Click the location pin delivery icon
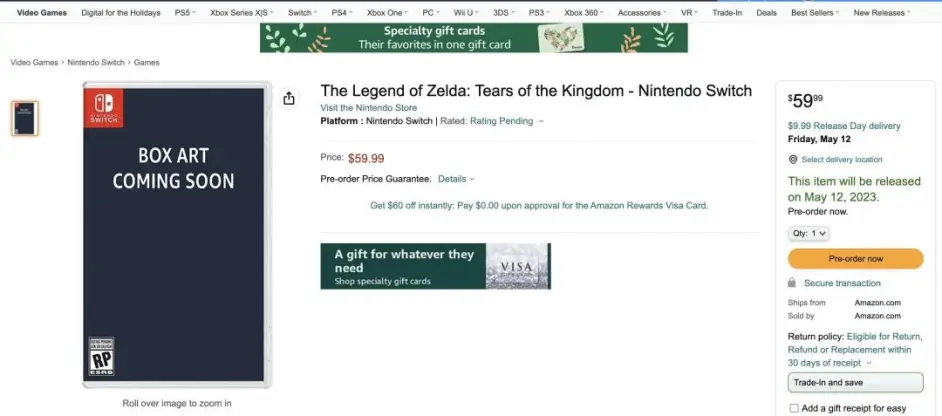This screenshot has width=942, height=416. click(x=793, y=160)
